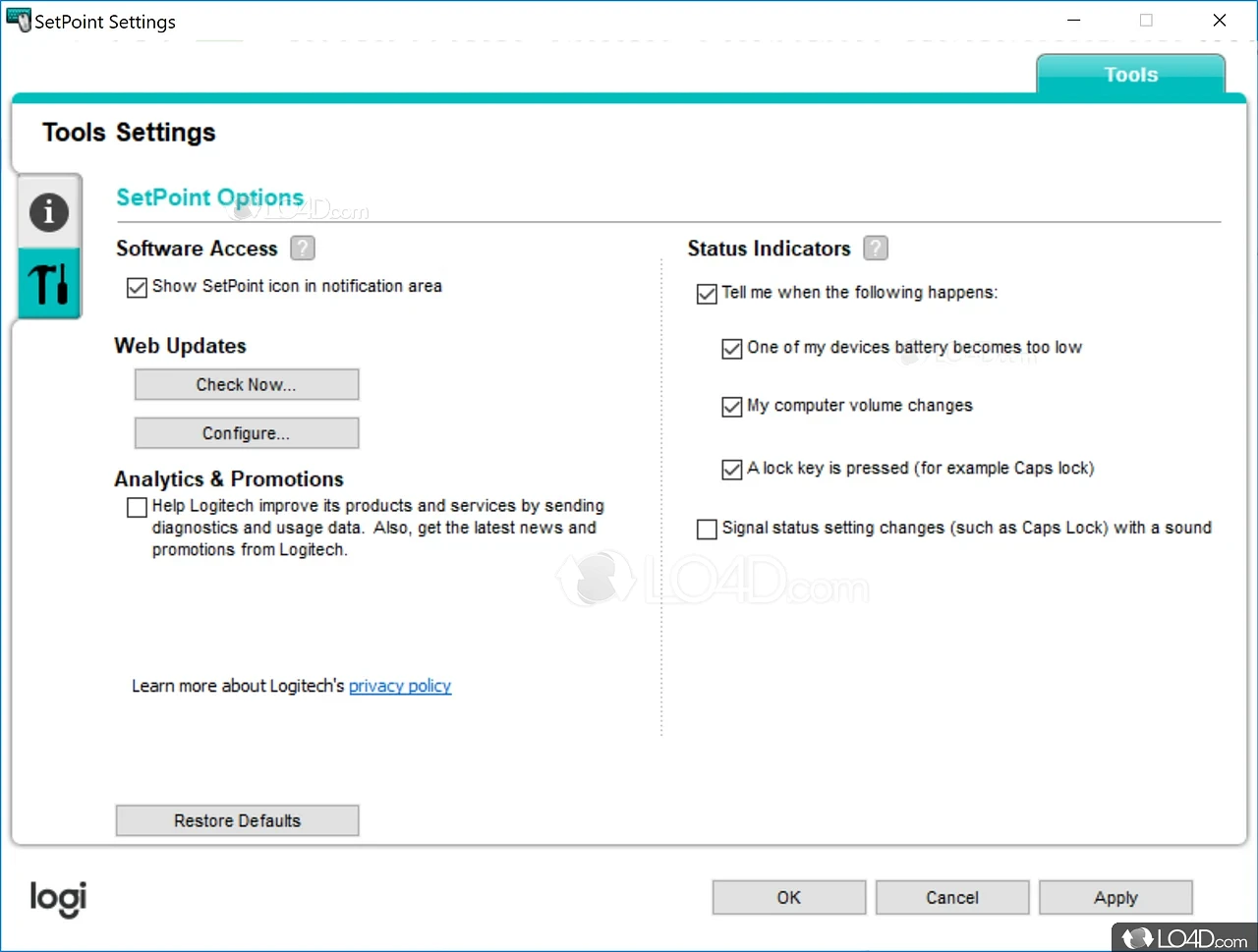
Task: Close the SetPoint Settings window
Action: pos(1220,21)
